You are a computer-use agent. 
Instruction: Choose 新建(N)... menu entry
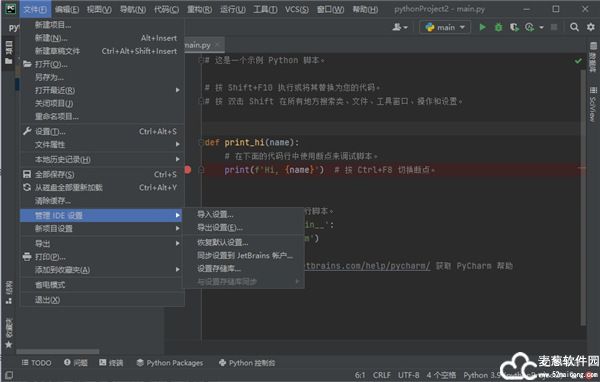102,38
